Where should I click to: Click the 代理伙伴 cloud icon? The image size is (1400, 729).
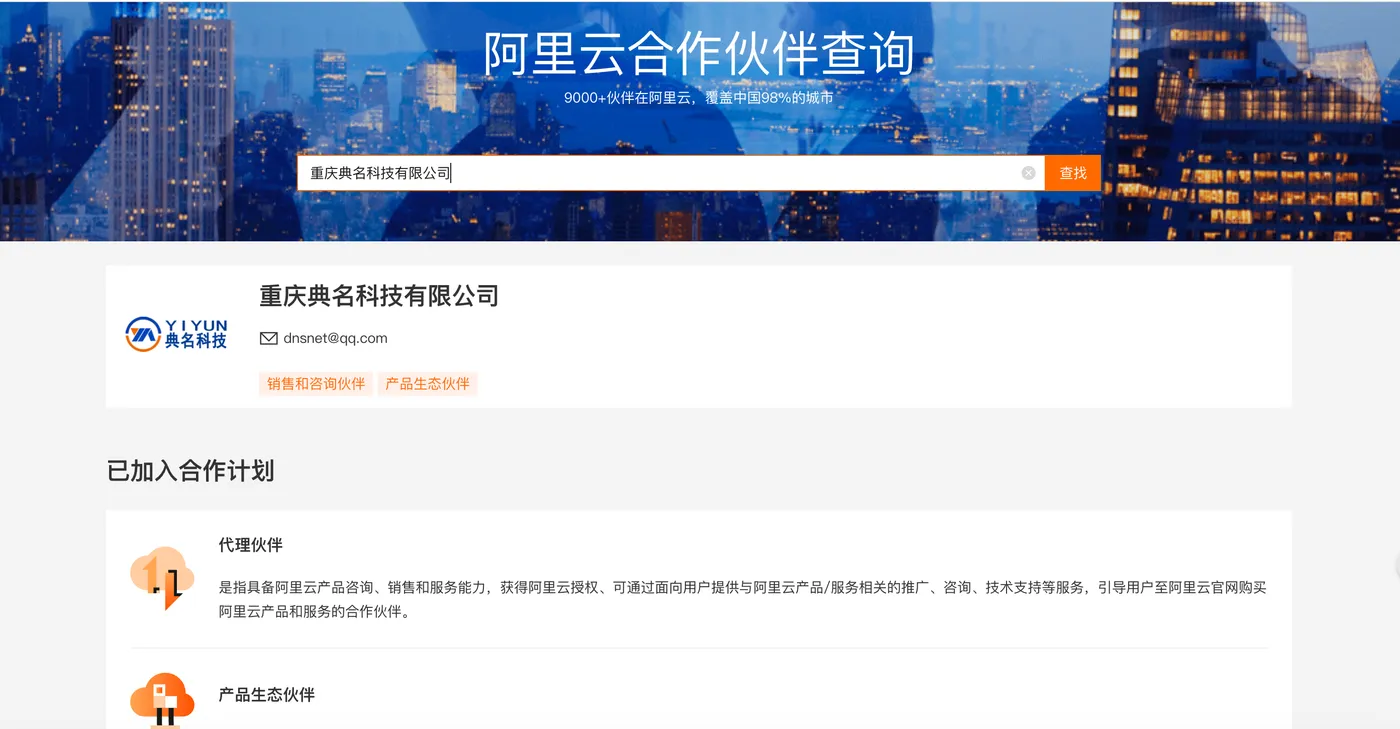(x=162, y=577)
